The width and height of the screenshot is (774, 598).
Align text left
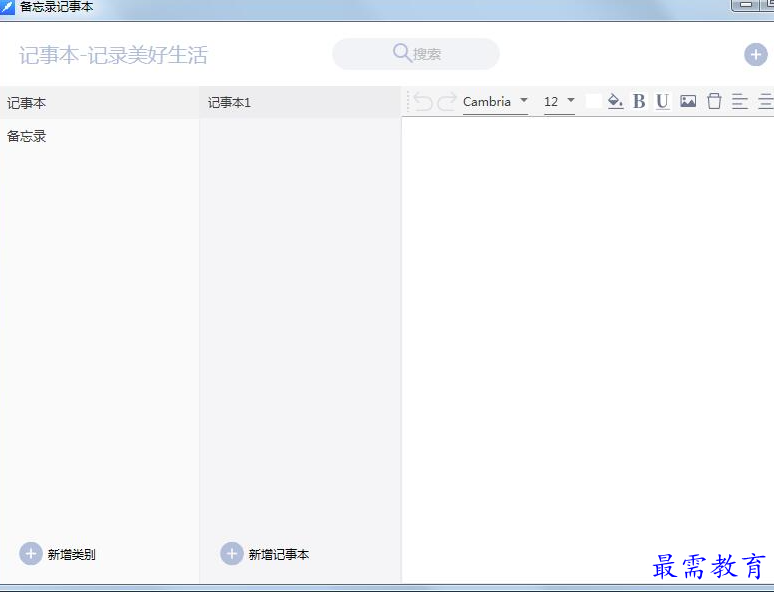[739, 101]
